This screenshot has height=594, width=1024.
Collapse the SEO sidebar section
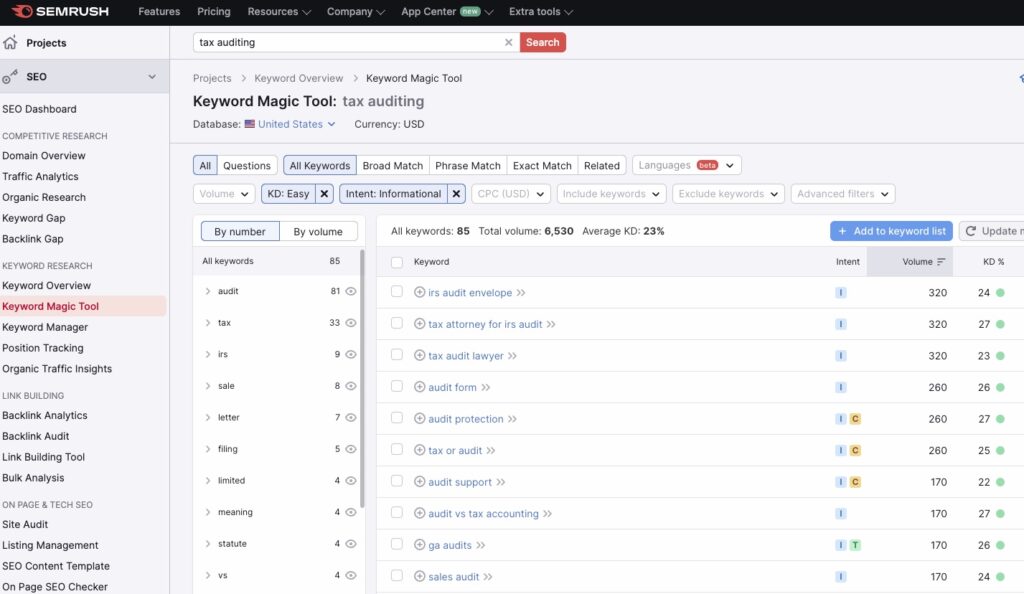point(152,76)
